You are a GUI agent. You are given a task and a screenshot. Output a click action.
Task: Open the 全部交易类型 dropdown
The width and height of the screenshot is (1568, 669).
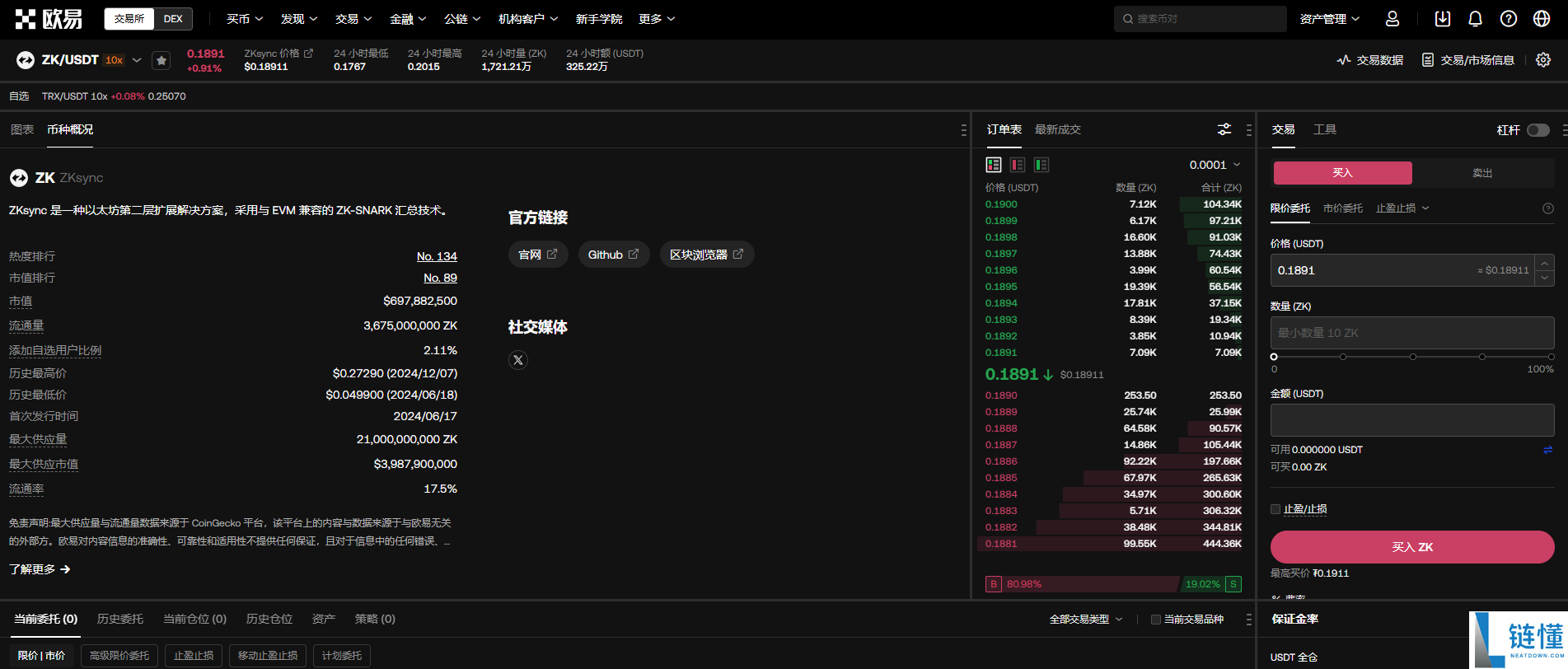(x=1086, y=620)
